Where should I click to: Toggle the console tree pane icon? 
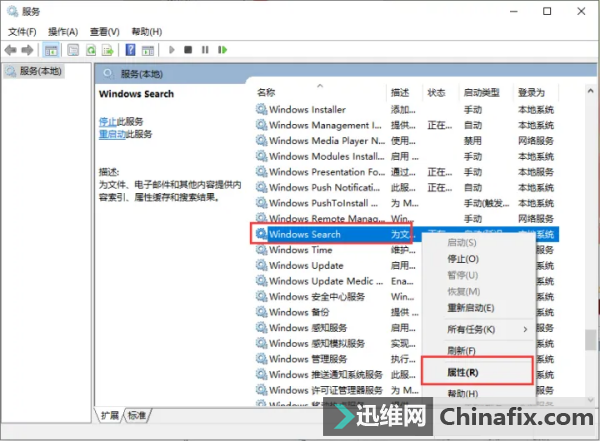(x=51, y=50)
